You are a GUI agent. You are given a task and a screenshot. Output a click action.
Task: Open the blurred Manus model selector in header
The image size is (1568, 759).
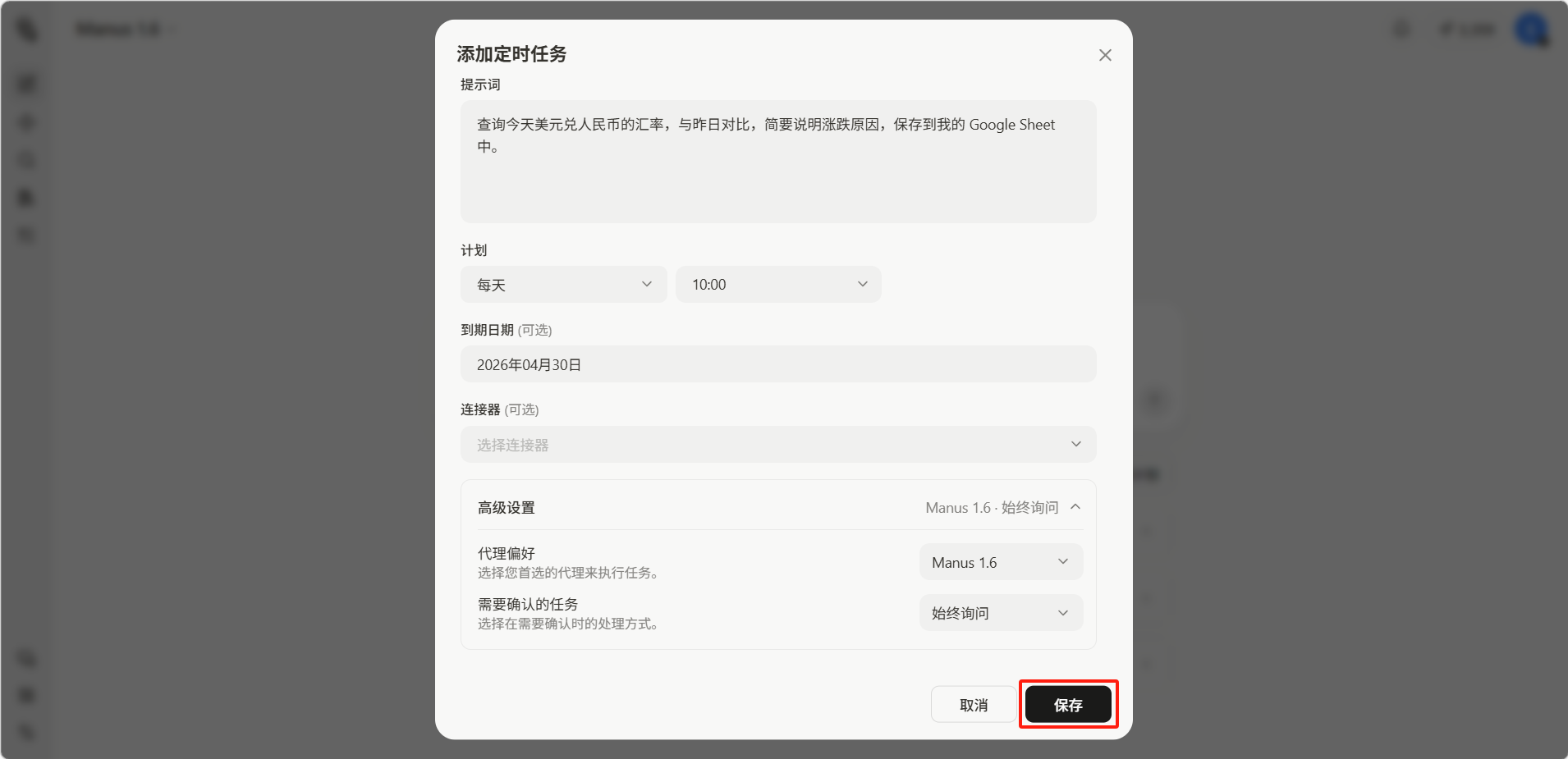123,30
